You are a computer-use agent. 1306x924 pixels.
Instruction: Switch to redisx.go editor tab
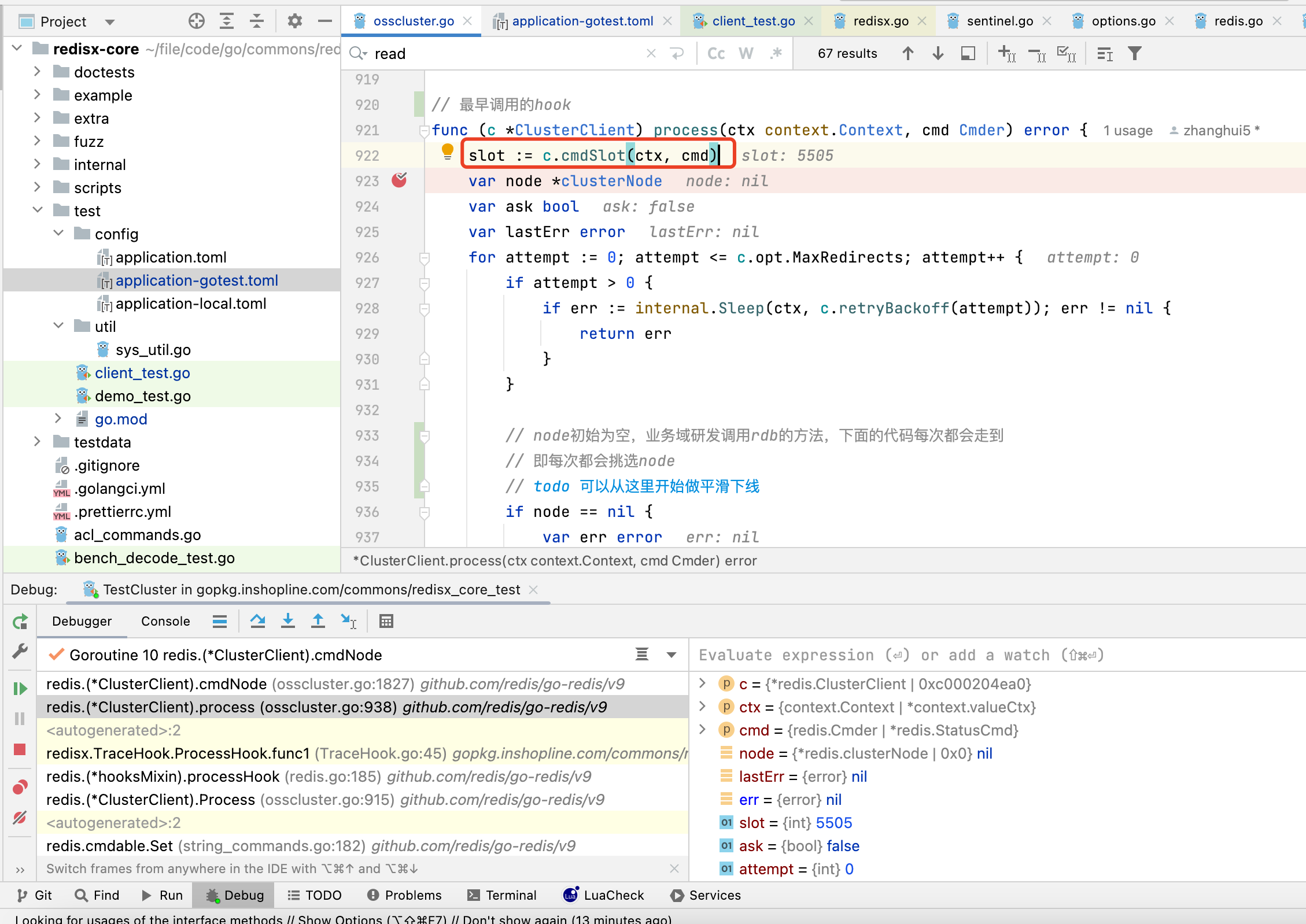tap(880, 21)
